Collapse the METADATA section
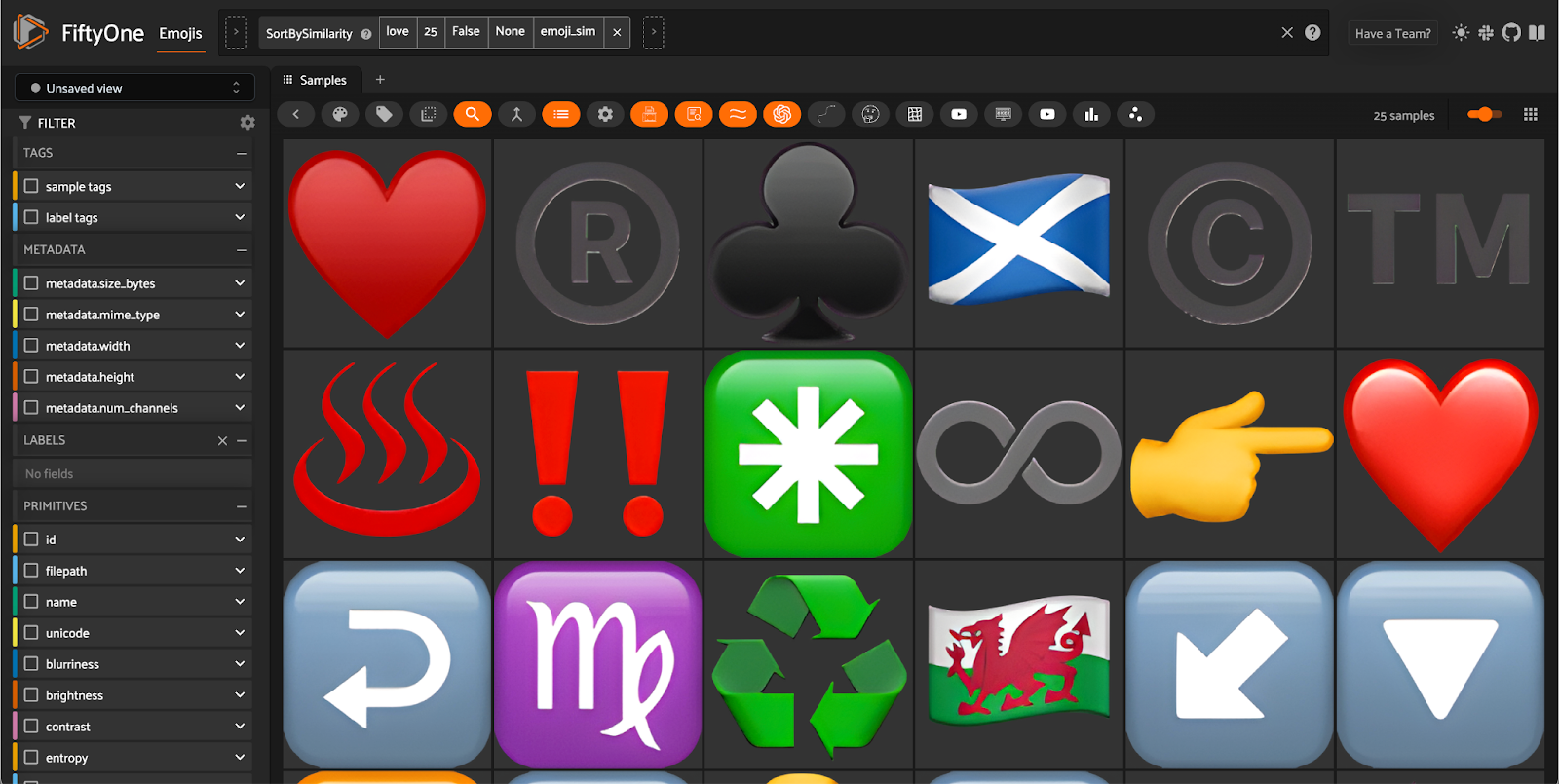This screenshot has height=784, width=1559. pos(241,250)
